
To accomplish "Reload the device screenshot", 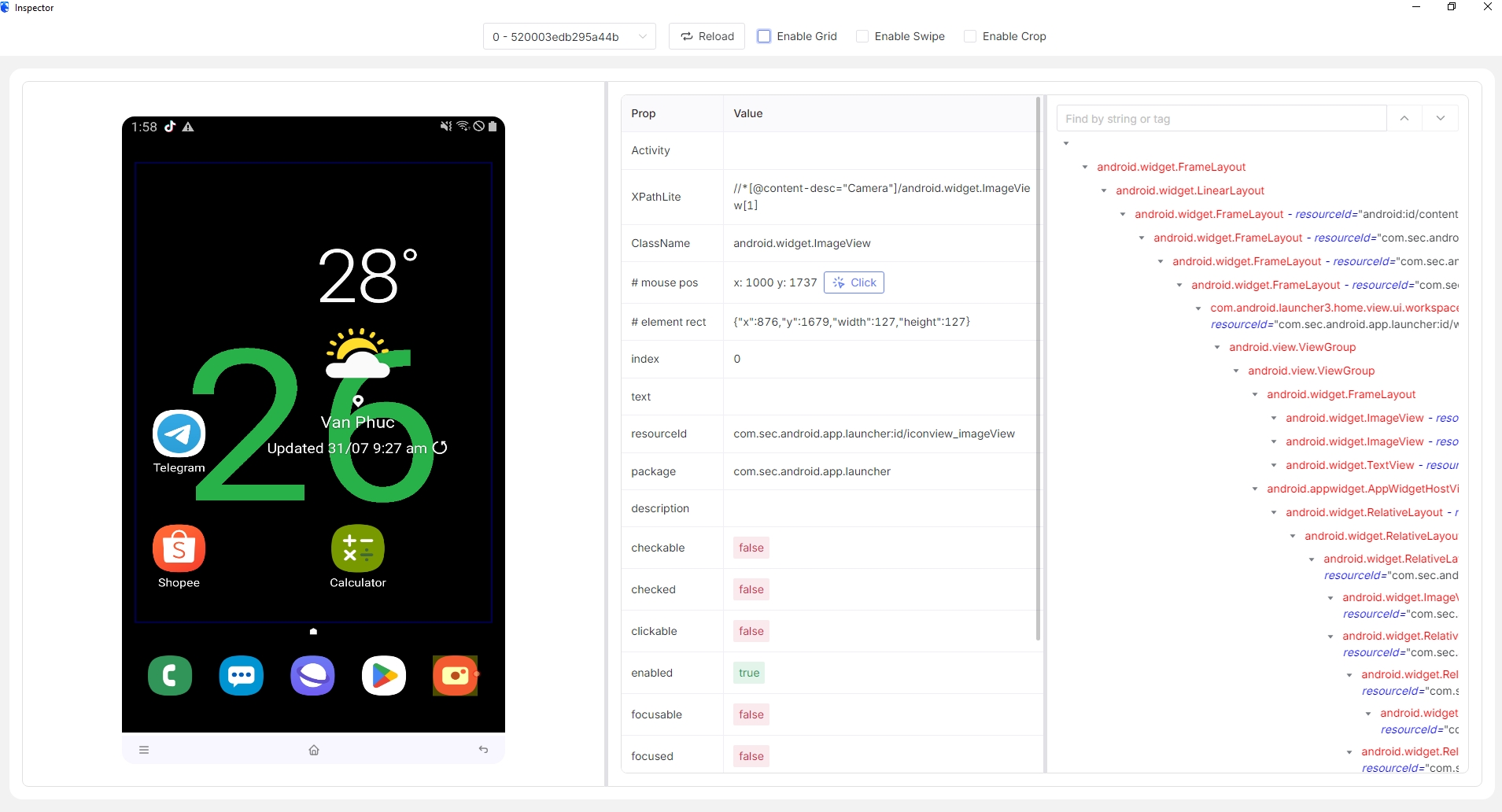I will point(707,36).
